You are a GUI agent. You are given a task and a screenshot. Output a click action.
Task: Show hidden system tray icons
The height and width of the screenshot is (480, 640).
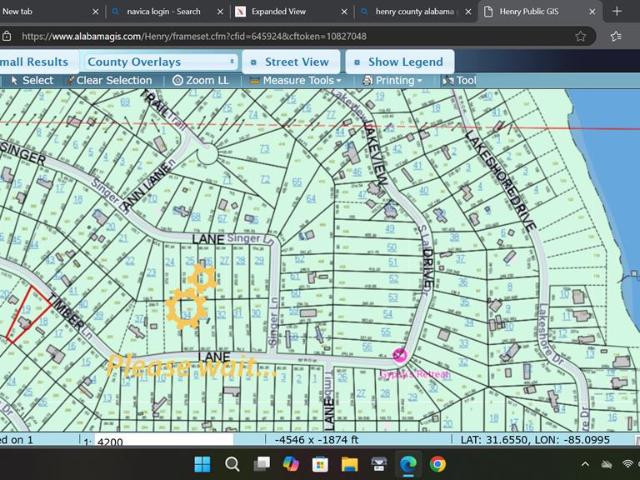point(585,464)
